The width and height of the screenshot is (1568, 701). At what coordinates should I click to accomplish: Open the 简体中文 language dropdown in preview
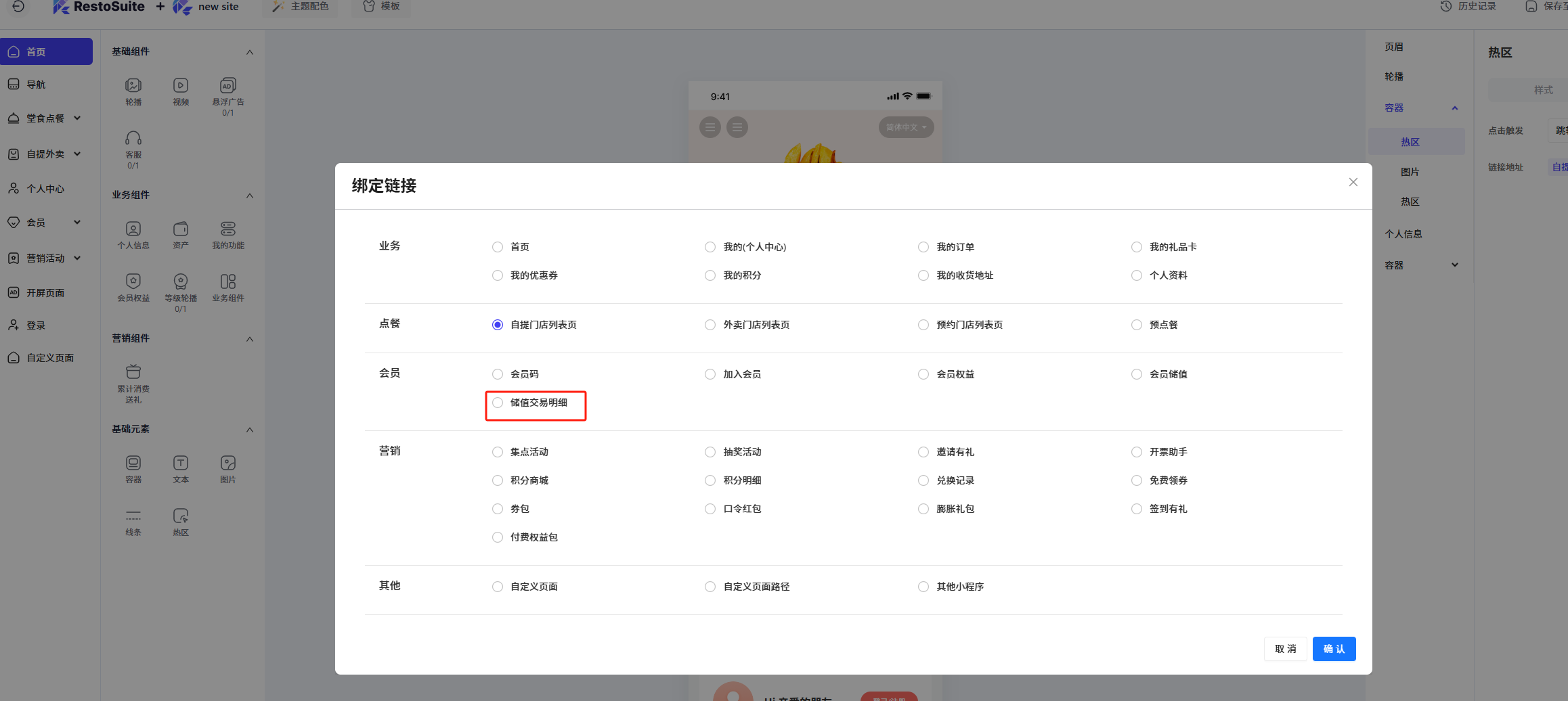point(906,127)
